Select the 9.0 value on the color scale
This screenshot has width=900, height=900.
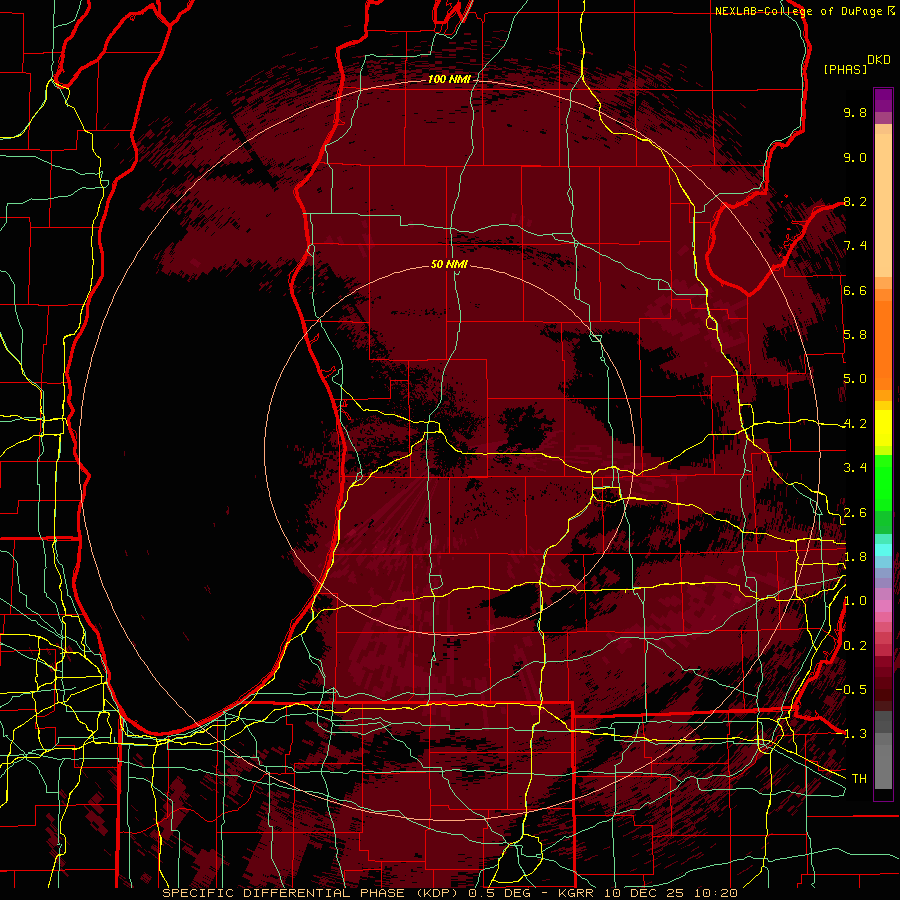pos(855,157)
